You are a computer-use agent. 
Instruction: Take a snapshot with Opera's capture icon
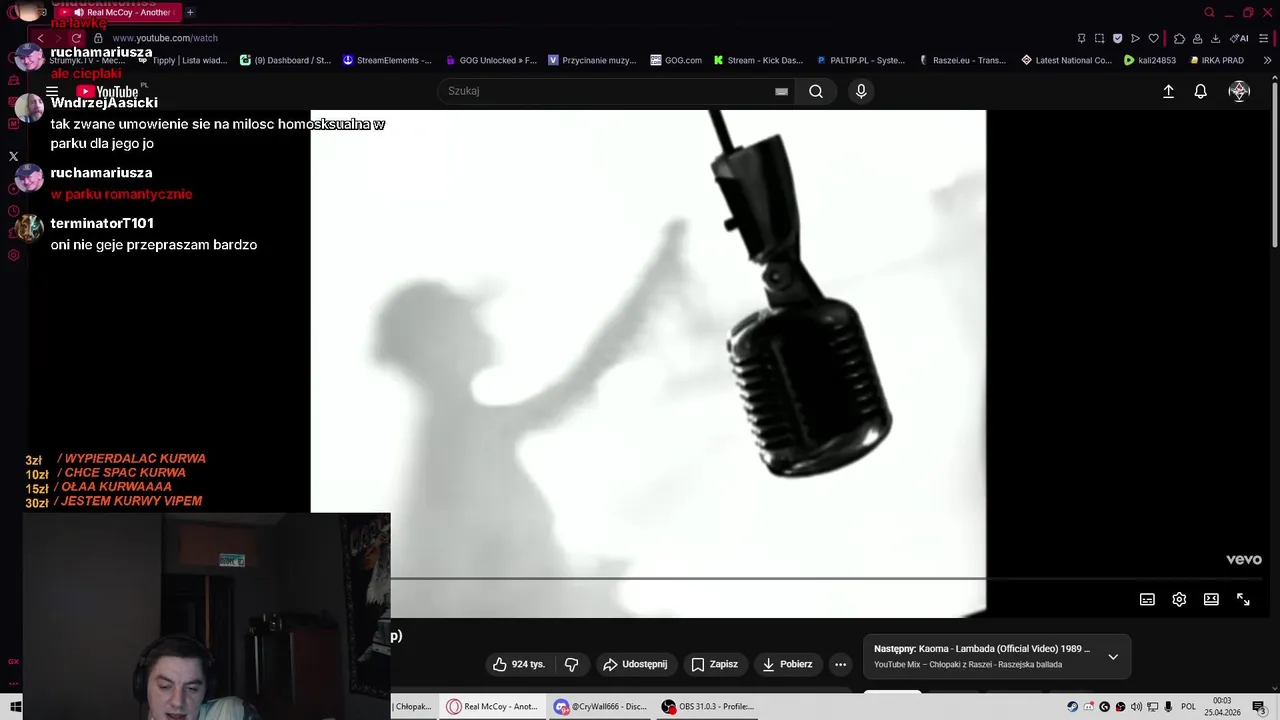point(1099,38)
